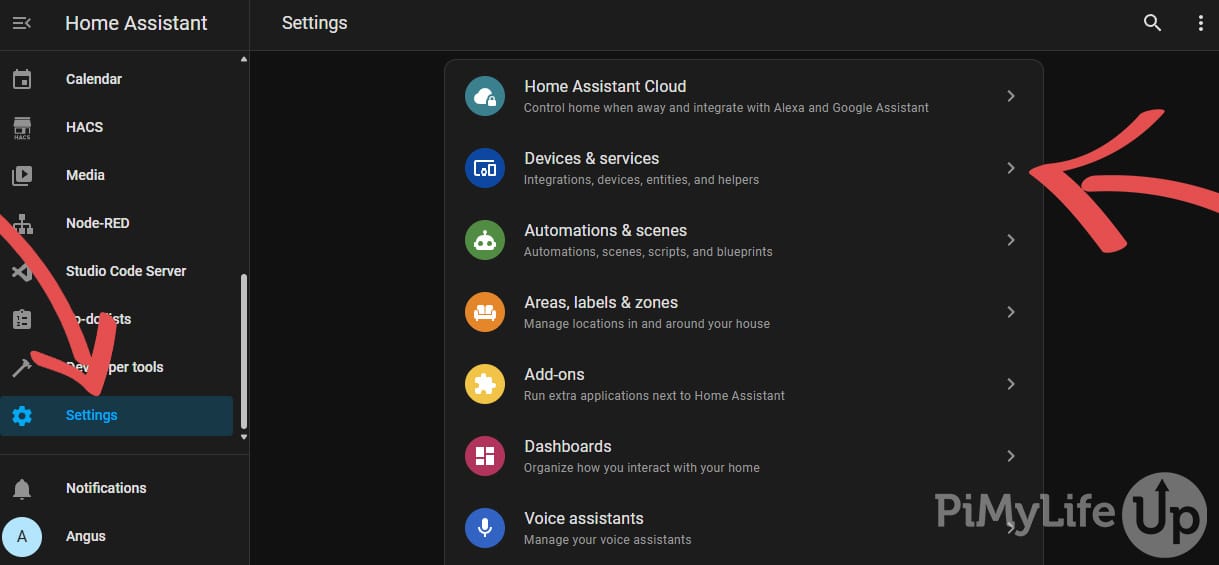Go to Media in the sidebar
This screenshot has height=565, width=1219.
click(85, 175)
